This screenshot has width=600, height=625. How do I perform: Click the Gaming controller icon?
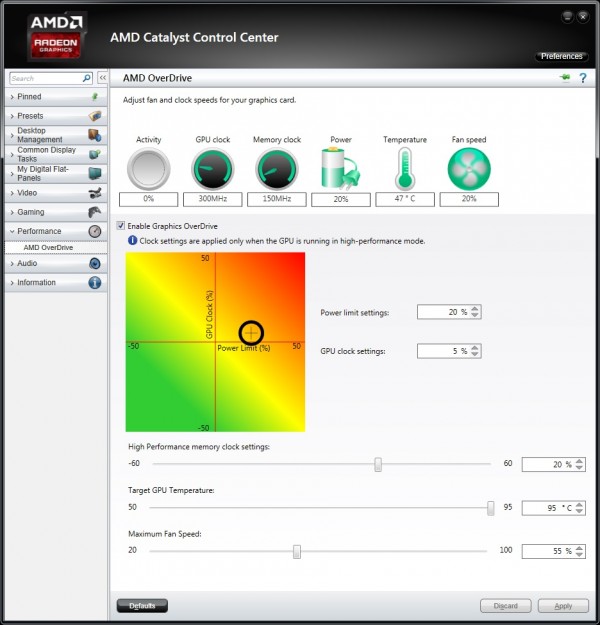coord(95,212)
